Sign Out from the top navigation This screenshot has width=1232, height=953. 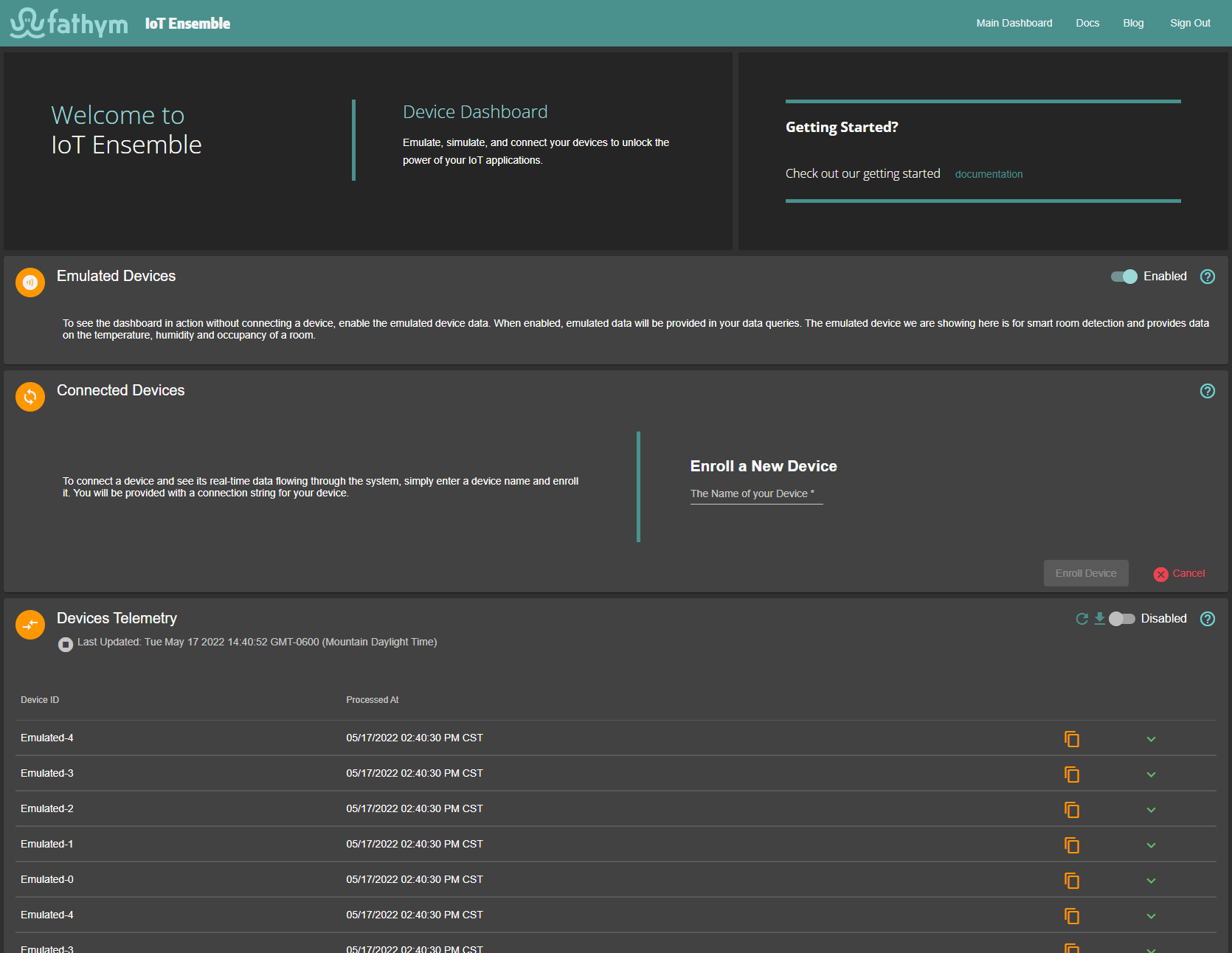(1190, 23)
